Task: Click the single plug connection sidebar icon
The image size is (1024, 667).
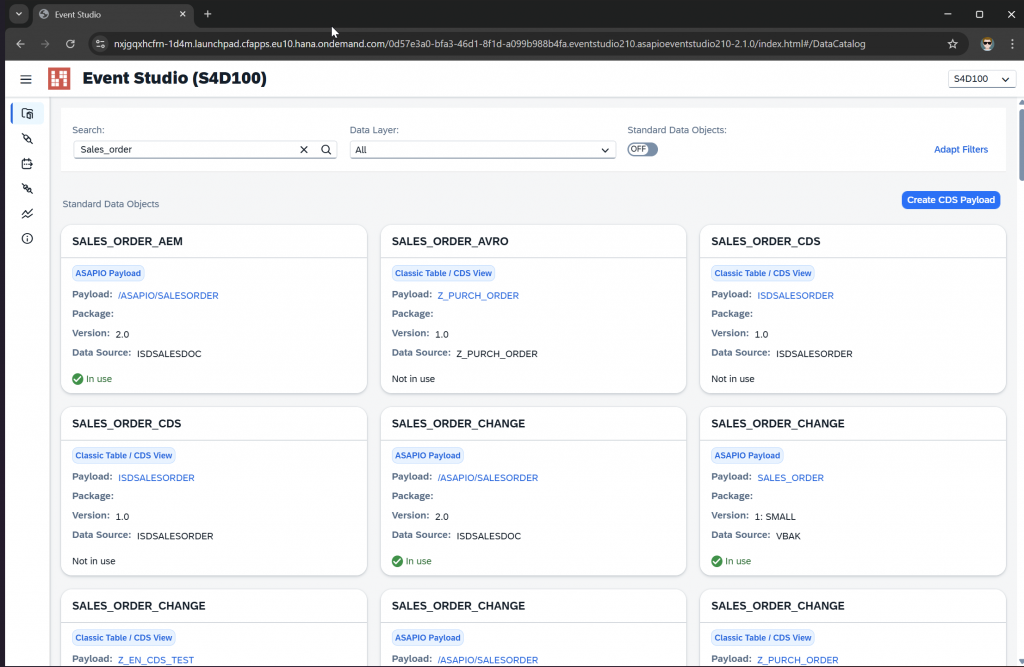Action: [x=27, y=139]
